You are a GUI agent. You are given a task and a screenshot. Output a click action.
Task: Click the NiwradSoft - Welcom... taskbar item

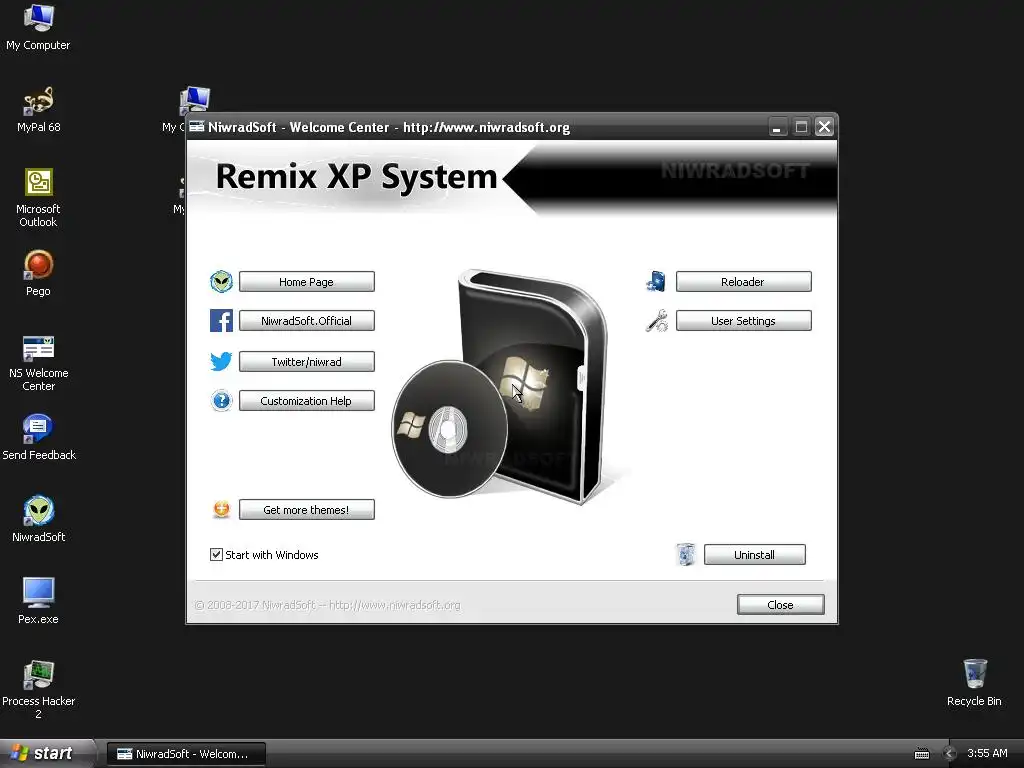pyautogui.click(x=186, y=754)
